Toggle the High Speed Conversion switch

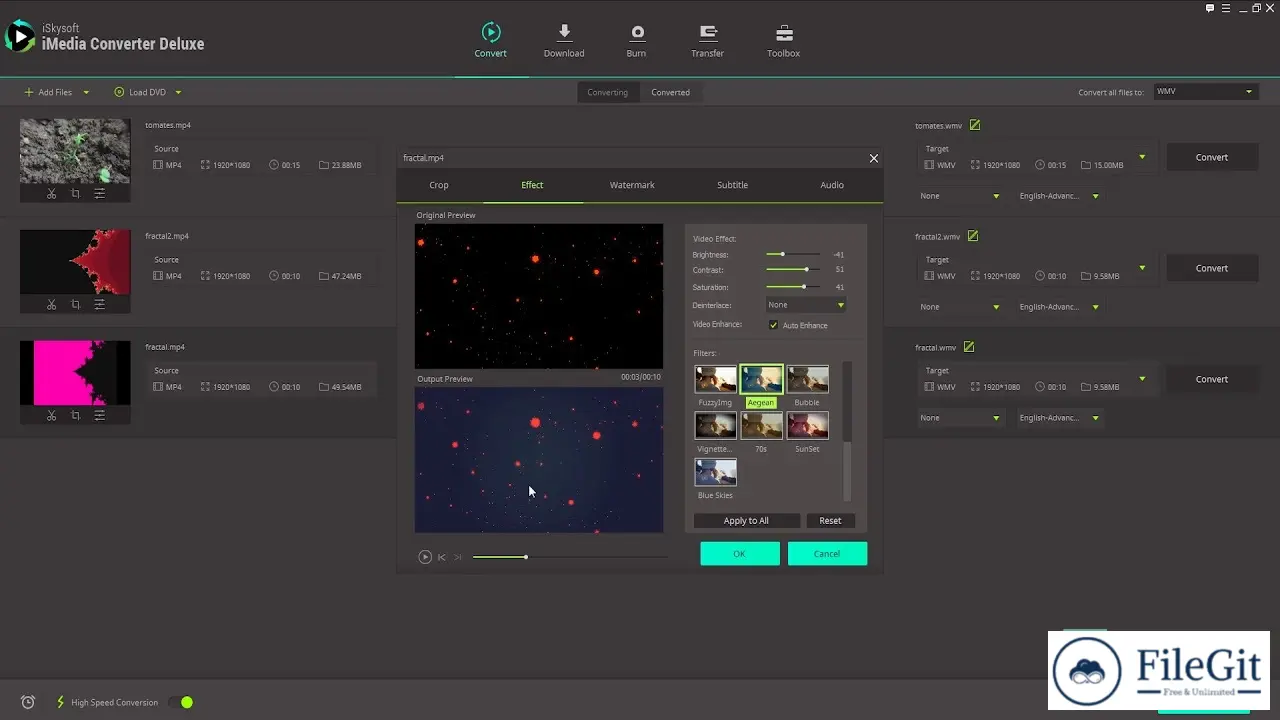pos(181,702)
